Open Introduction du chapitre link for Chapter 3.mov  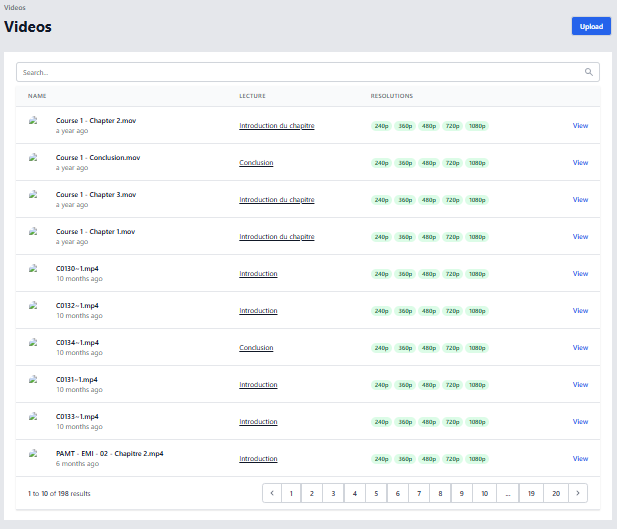276,200
